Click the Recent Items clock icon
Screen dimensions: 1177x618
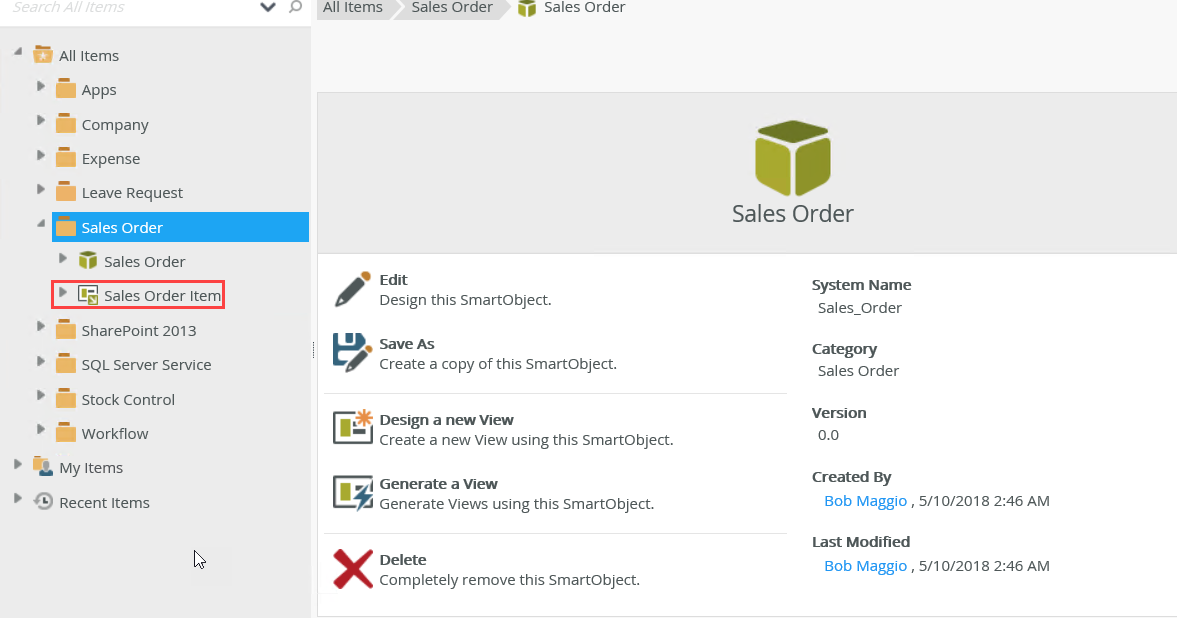click(x=43, y=502)
